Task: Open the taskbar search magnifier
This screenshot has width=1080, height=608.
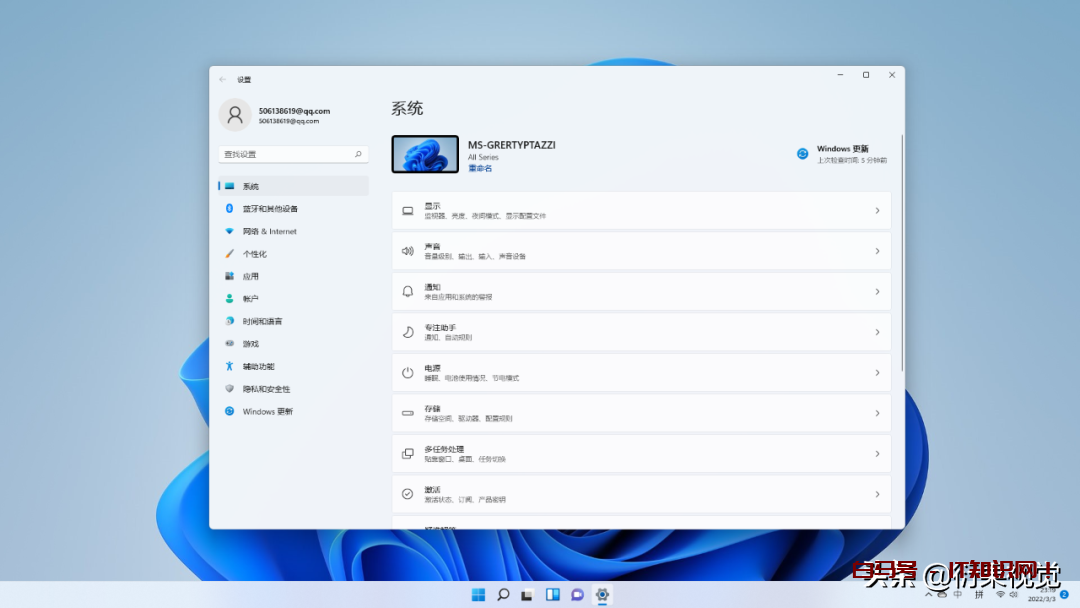Action: 503,595
